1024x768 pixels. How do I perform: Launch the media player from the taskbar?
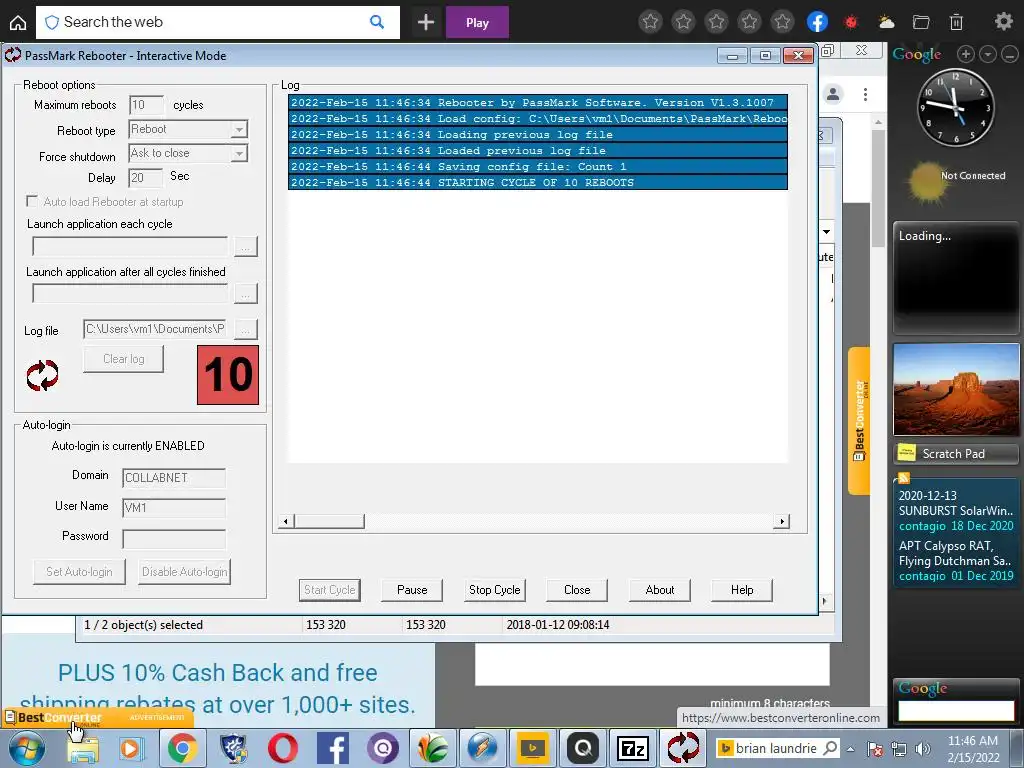pyautogui.click(x=131, y=748)
